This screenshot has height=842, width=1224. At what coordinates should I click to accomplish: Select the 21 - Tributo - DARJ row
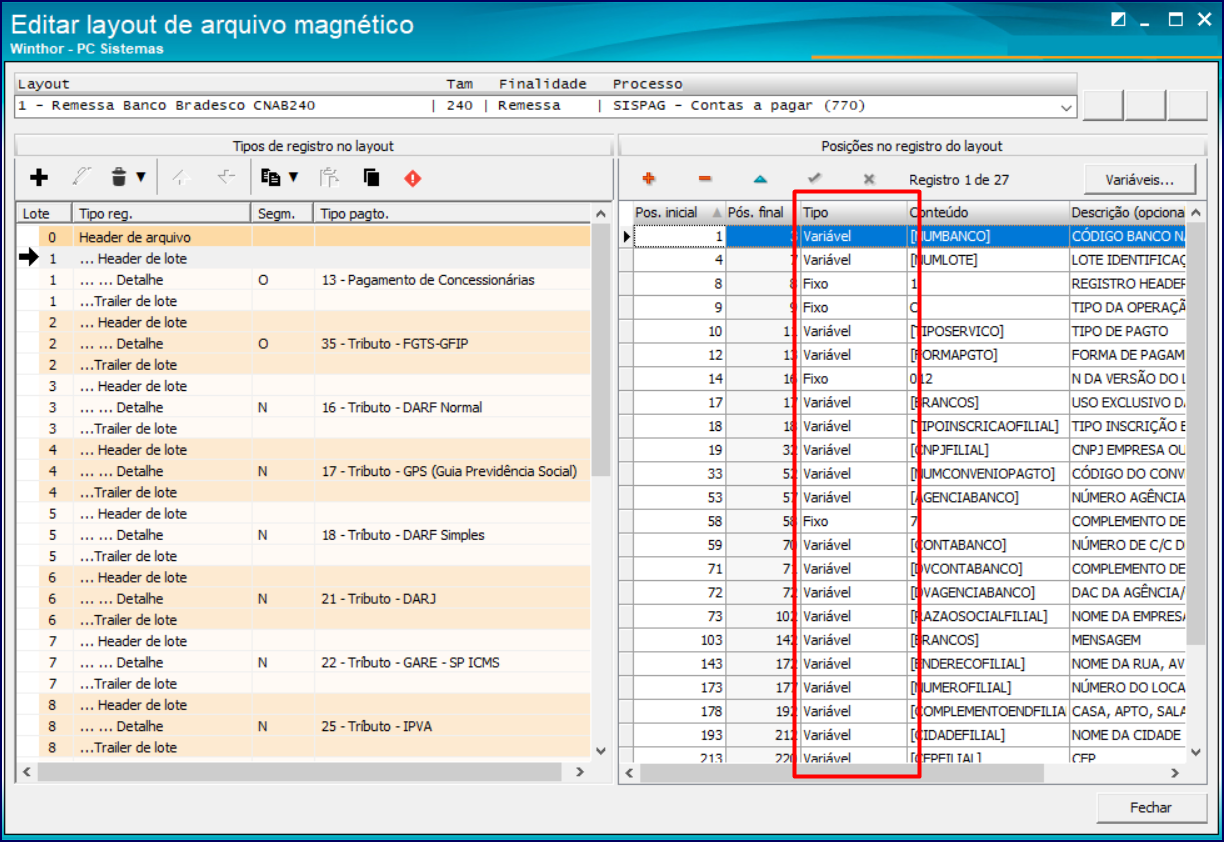point(304,599)
